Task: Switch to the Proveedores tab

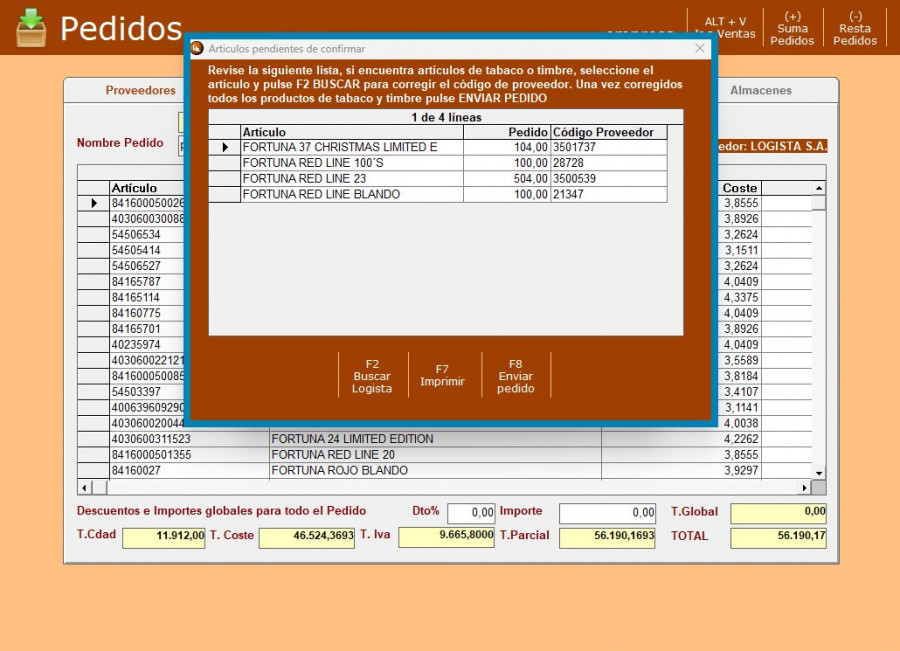Action: point(141,90)
